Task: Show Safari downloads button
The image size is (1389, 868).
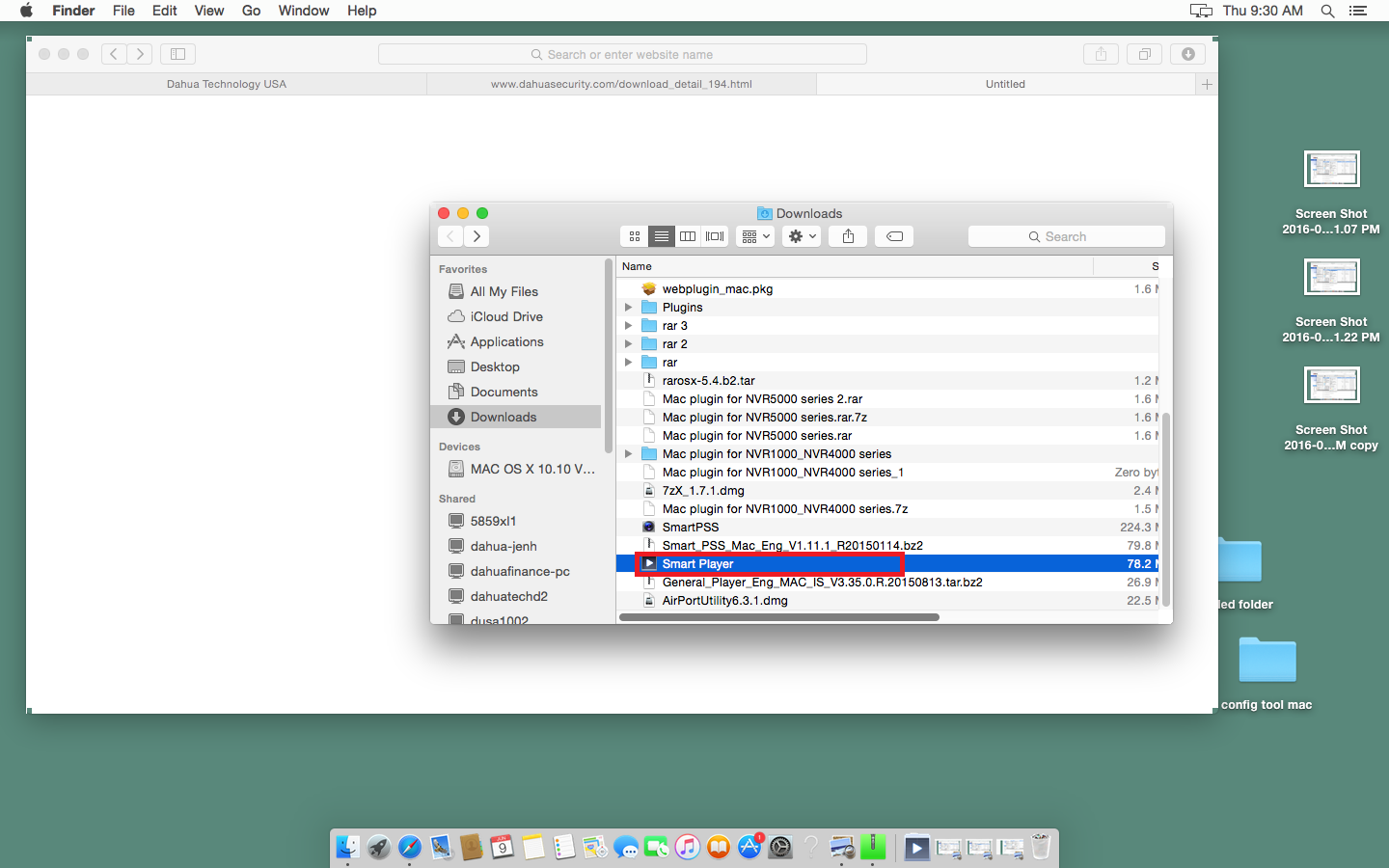Action: 1188,54
